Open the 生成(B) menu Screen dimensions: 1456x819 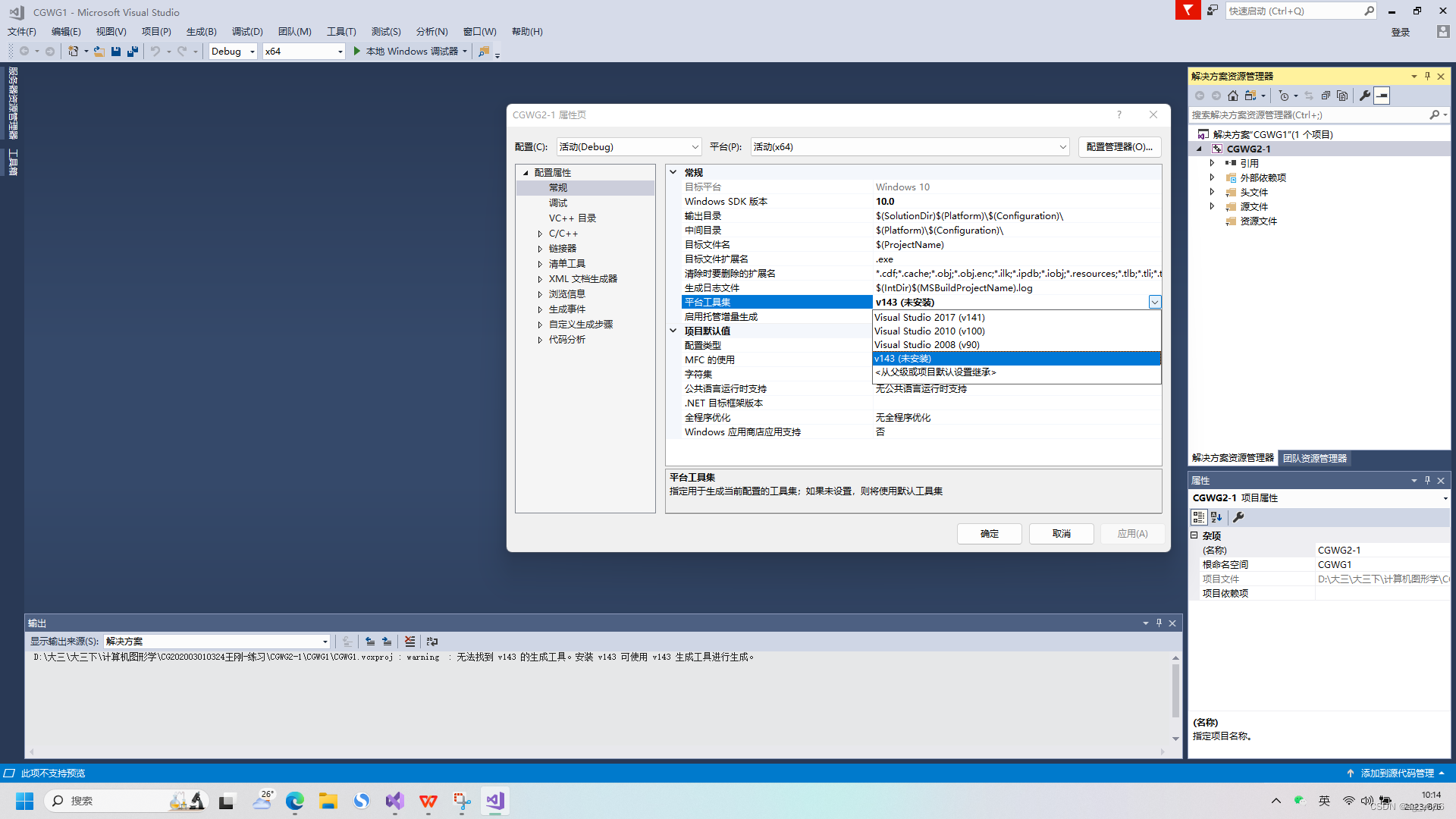point(201,32)
